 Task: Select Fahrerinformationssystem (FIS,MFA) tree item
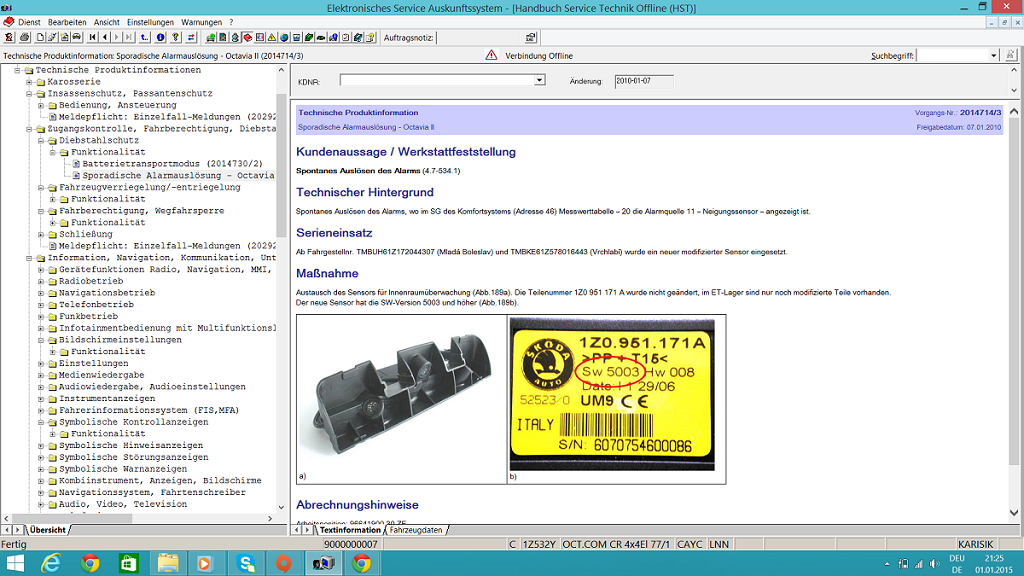149,411
